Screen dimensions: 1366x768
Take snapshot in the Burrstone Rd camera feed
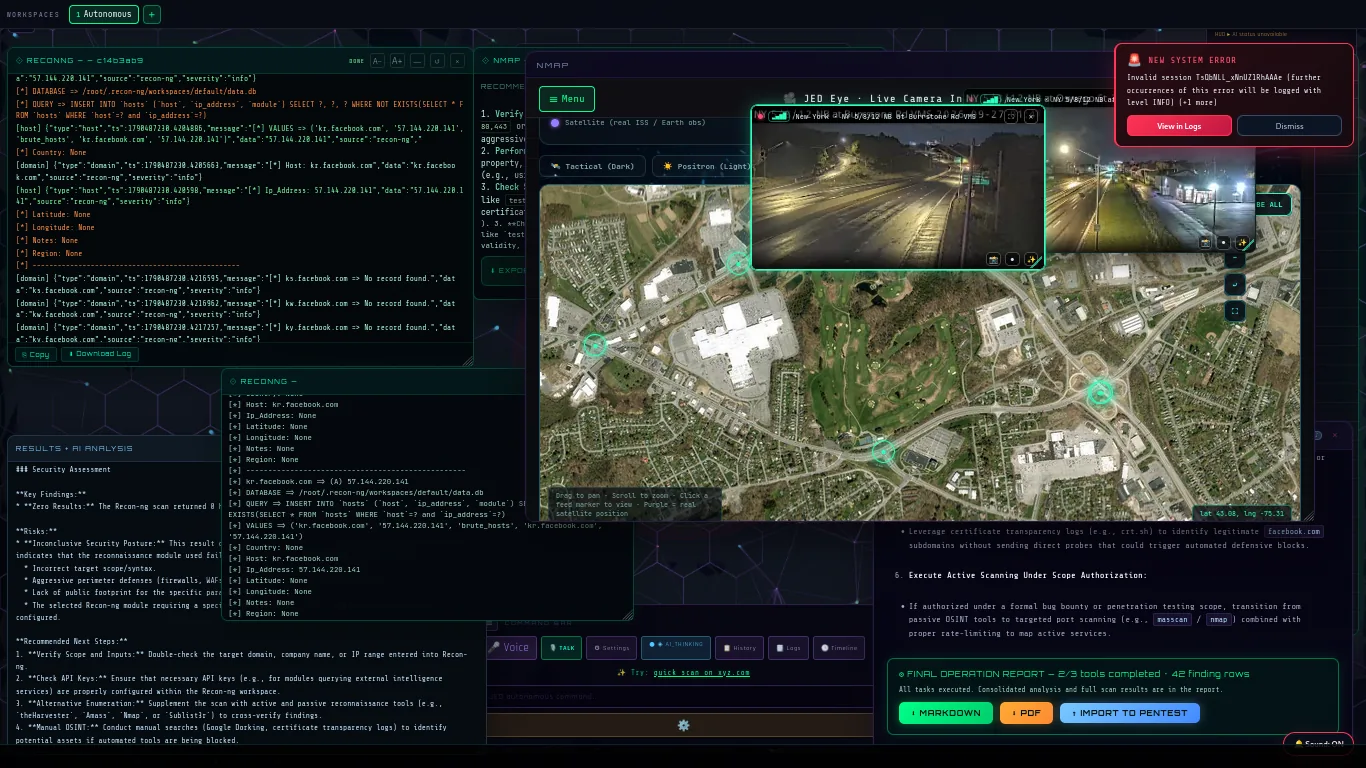pyautogui.click(x=994, y=259)
